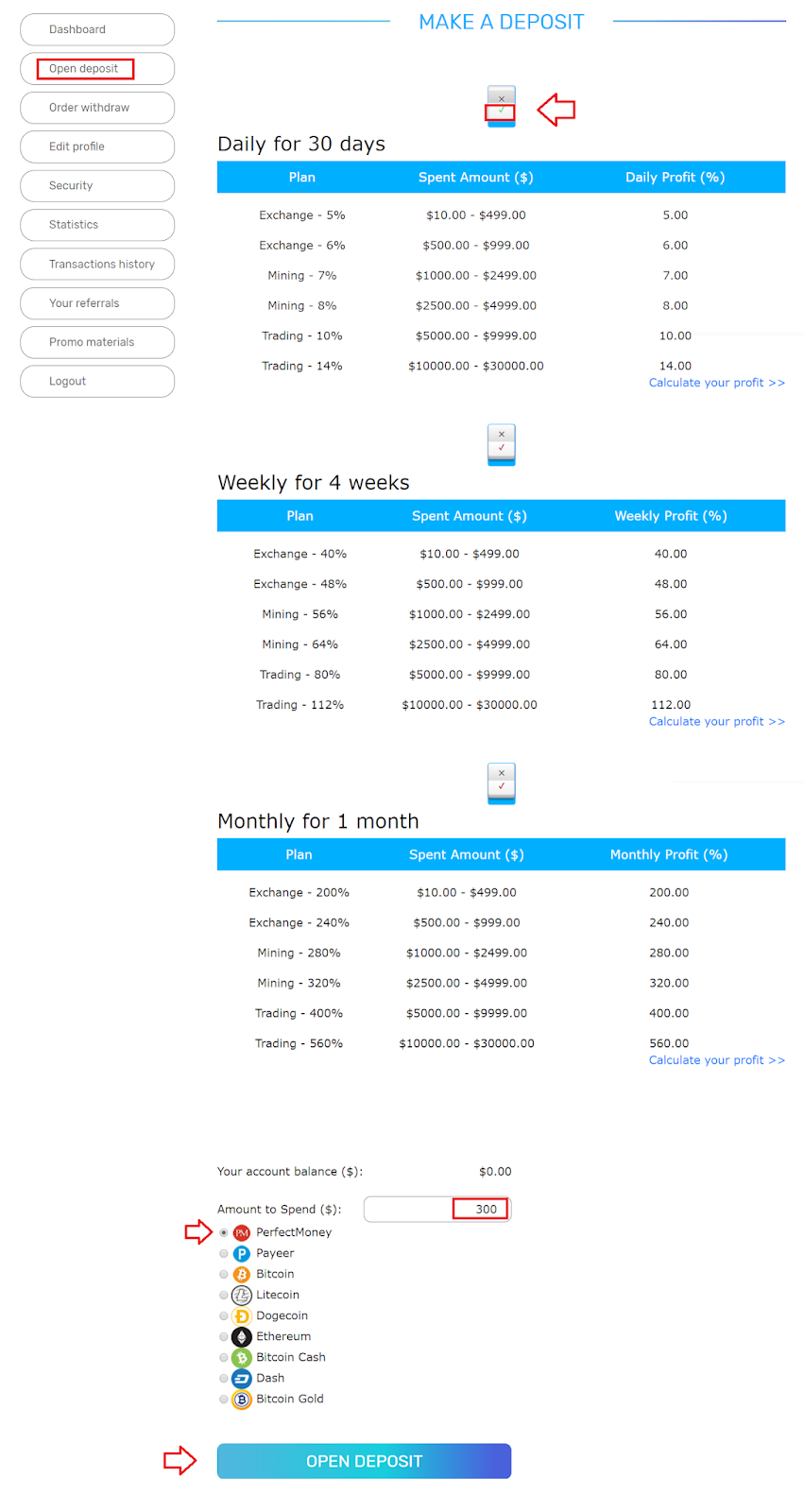The image size is (804, 1512).
Task: Click the 'Daily Profit (%)' column header
Action: tap(676, 178)
